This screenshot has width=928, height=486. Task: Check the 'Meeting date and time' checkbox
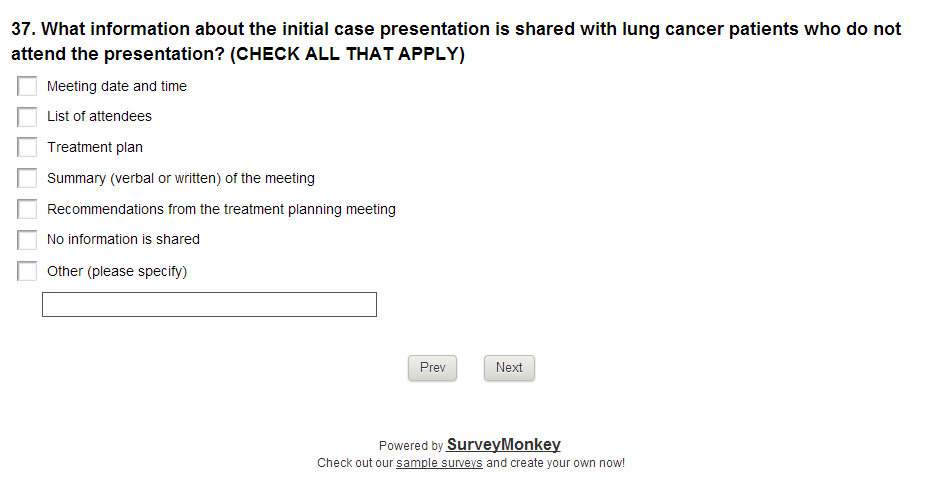[27, 87]
